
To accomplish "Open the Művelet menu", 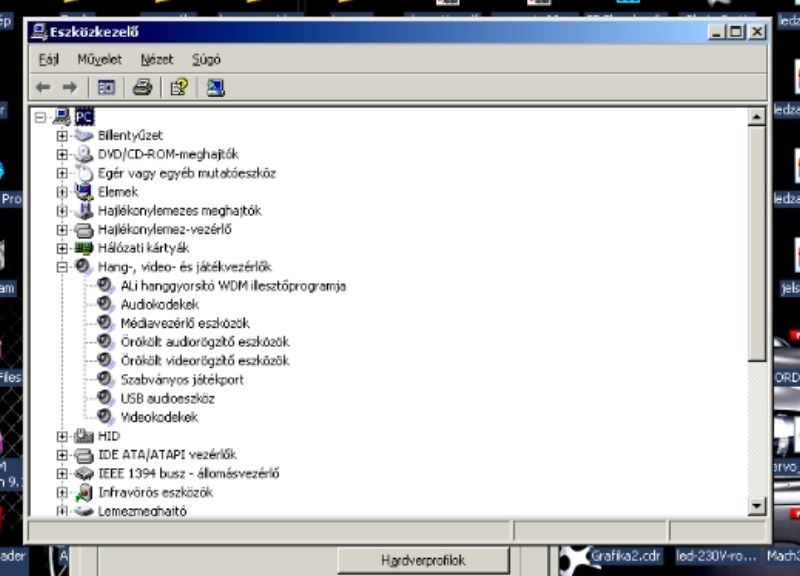I will click(99, 60).
